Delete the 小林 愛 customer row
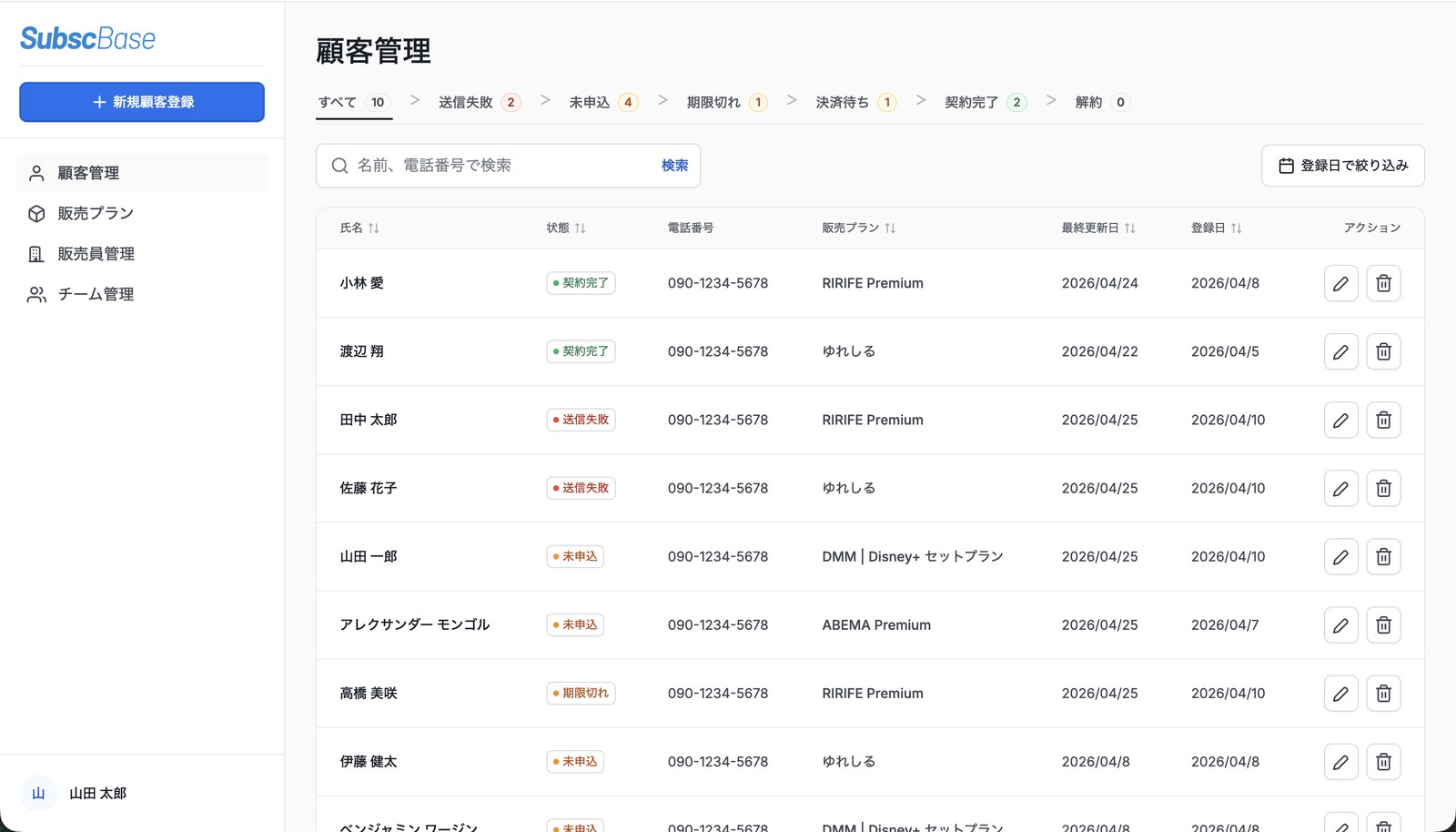This screenshot has height=832, width=1456. coord(1383,283)
